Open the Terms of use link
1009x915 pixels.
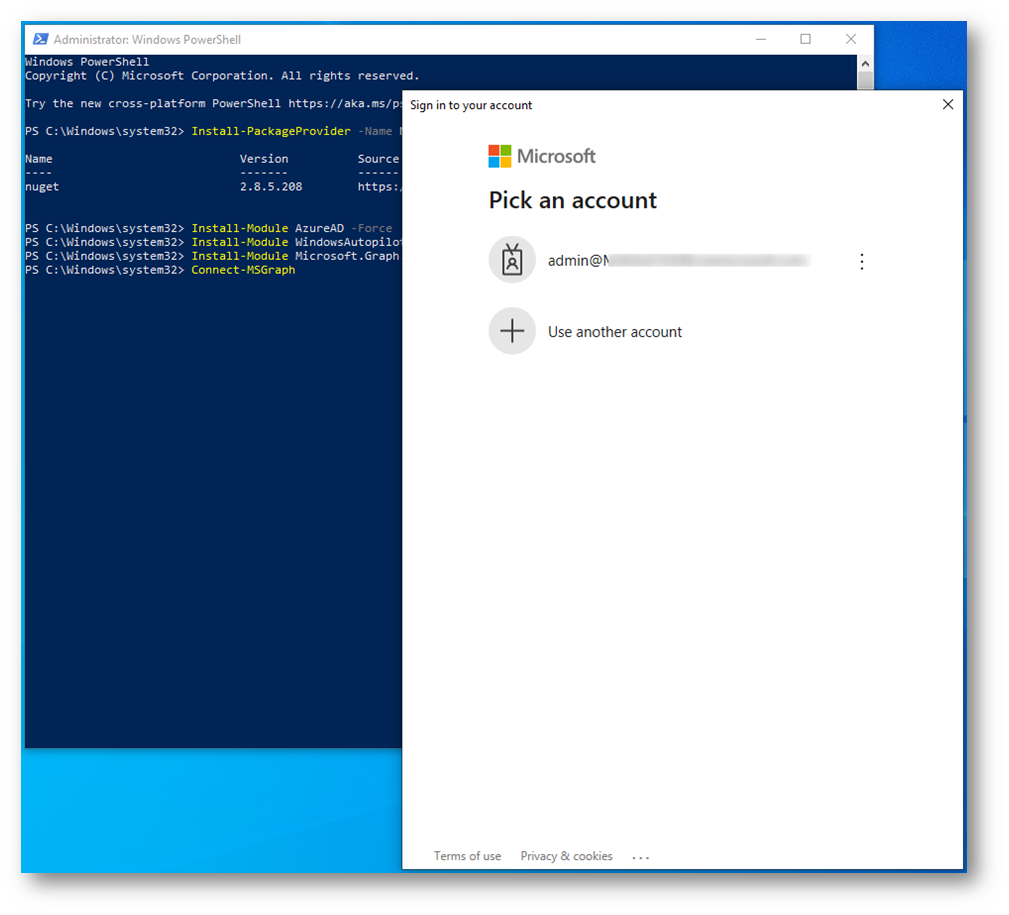pyautogui.click(x=467, y=856)
